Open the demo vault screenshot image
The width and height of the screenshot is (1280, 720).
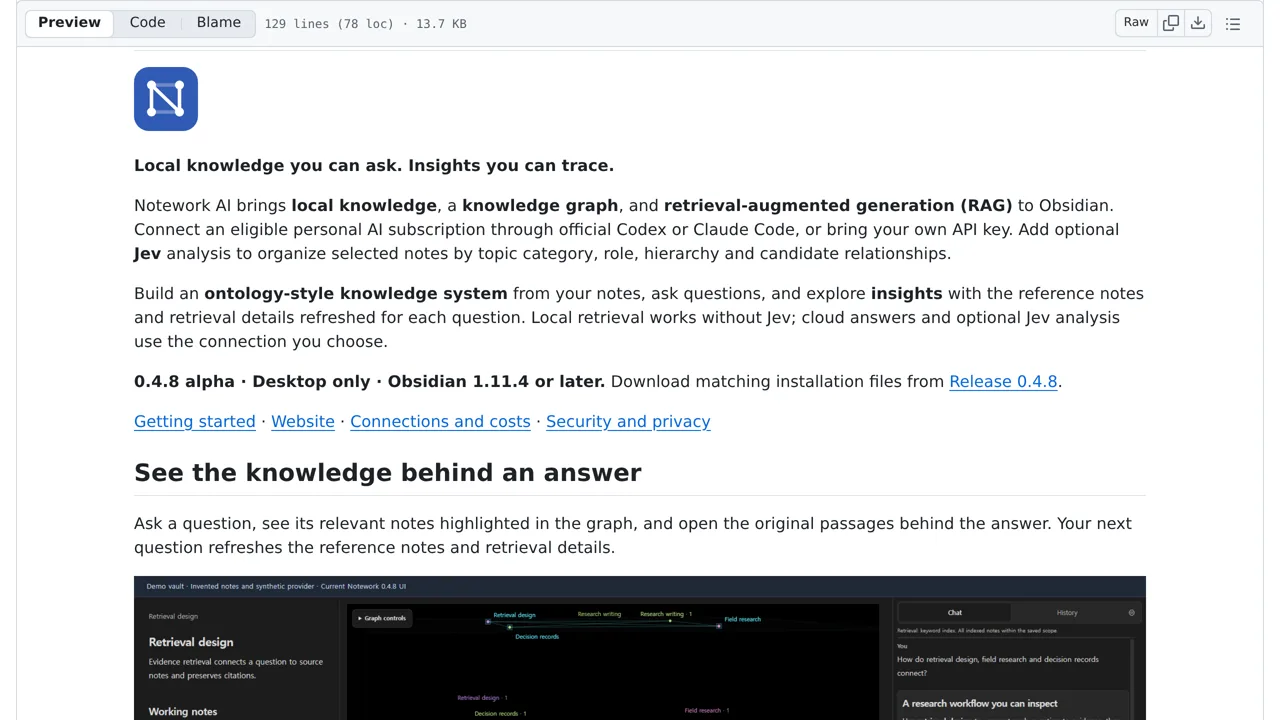pos(640,648)
